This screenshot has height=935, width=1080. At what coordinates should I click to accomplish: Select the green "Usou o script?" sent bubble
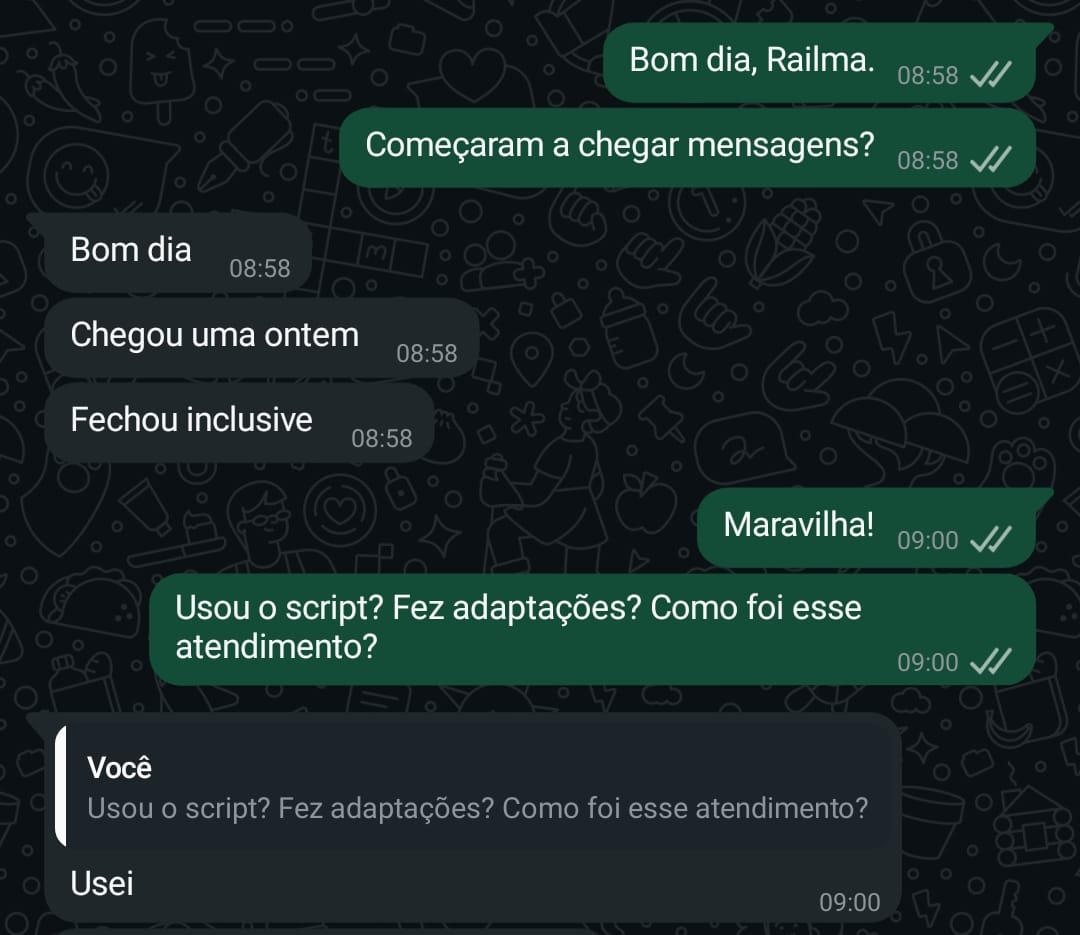(518, 627)
